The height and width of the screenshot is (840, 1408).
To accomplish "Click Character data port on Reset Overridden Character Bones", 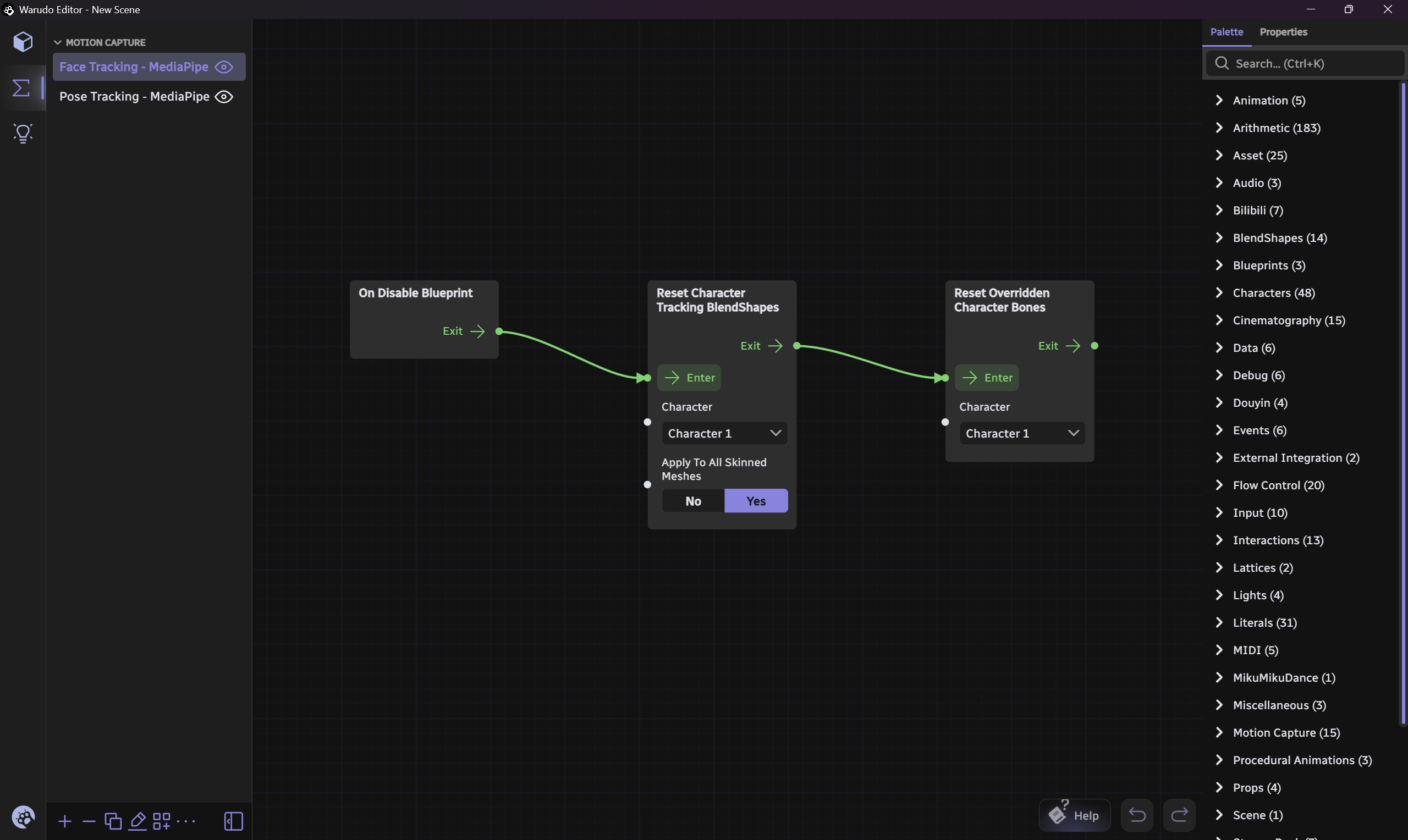I will point(945,422).
